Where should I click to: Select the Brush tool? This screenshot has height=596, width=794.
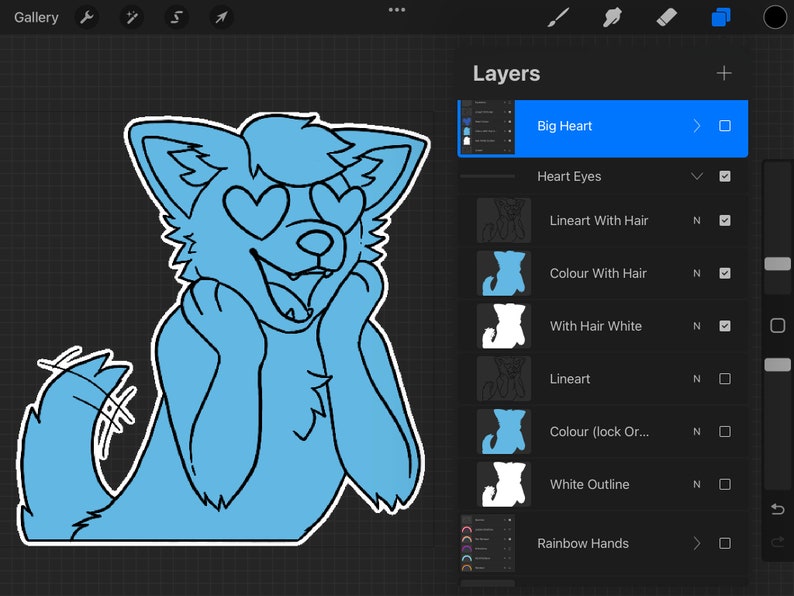click(x=559, y=18)
